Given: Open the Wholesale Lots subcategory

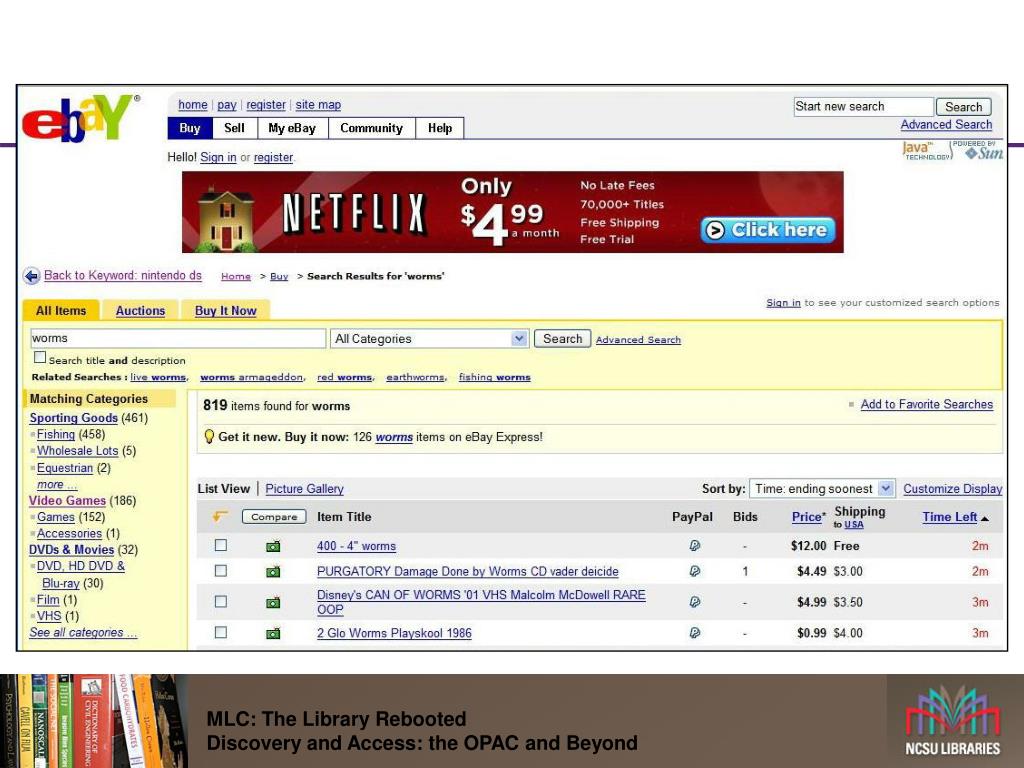Looking at the screenshot, I should click(78, 451).
